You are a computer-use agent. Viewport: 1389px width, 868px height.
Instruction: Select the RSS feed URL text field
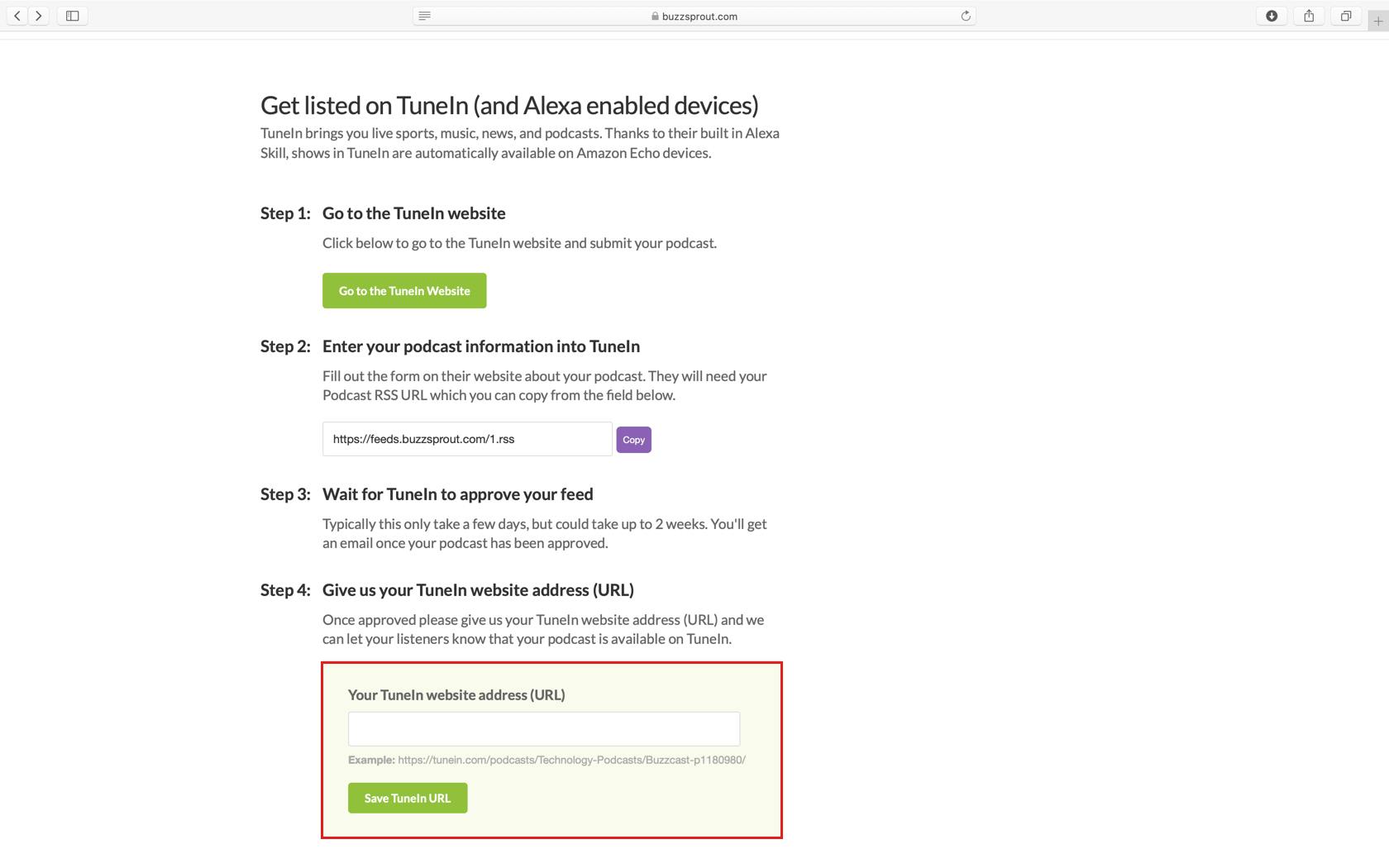click(x=466, y=438)
